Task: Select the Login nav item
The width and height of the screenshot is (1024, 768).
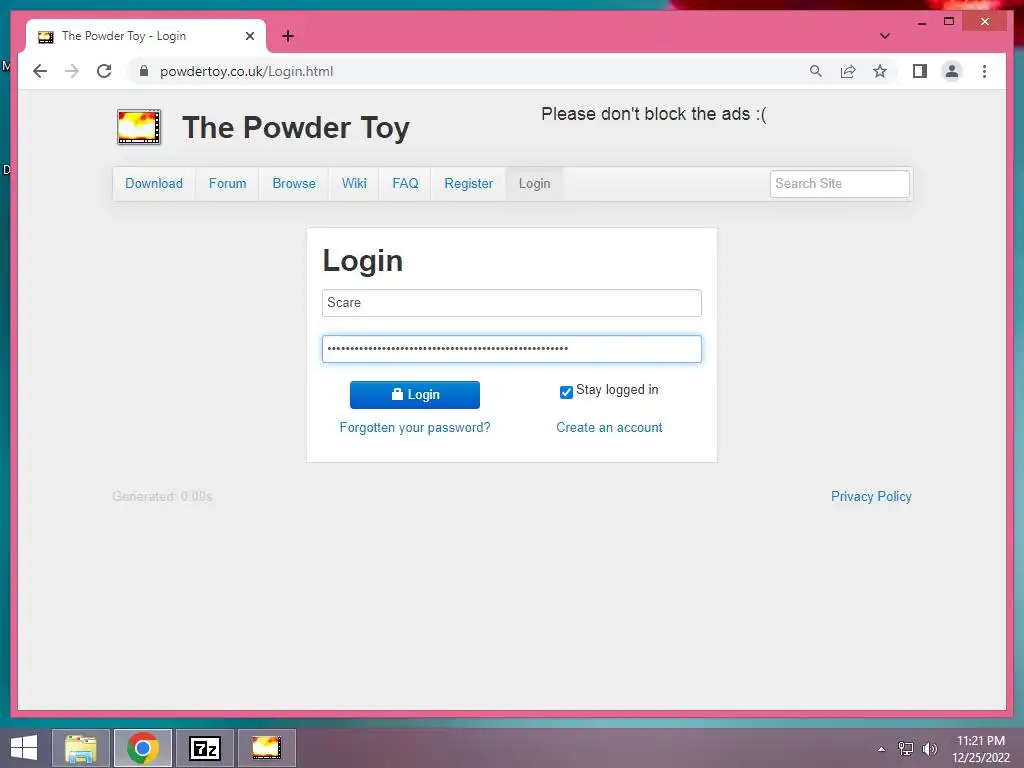Action: point(534,184)
